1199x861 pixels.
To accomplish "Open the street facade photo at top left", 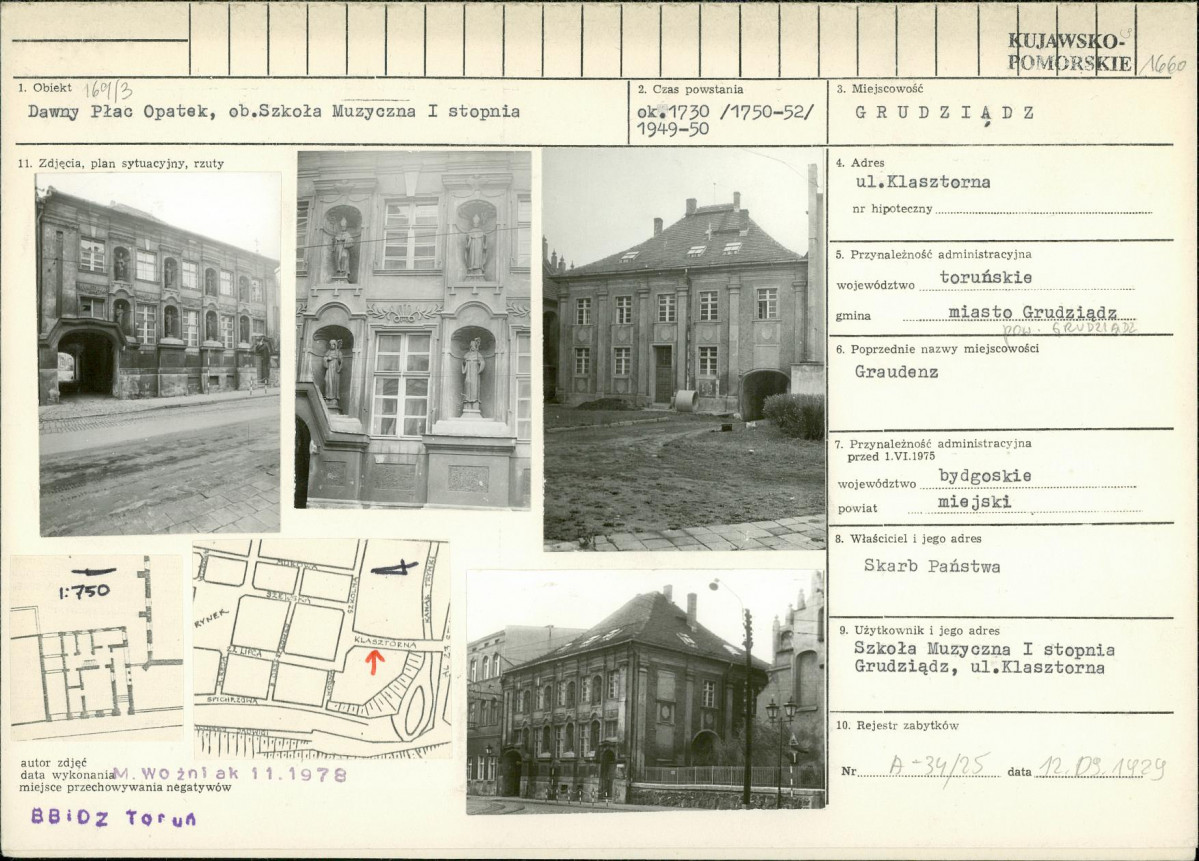I will tap(159, 353).
